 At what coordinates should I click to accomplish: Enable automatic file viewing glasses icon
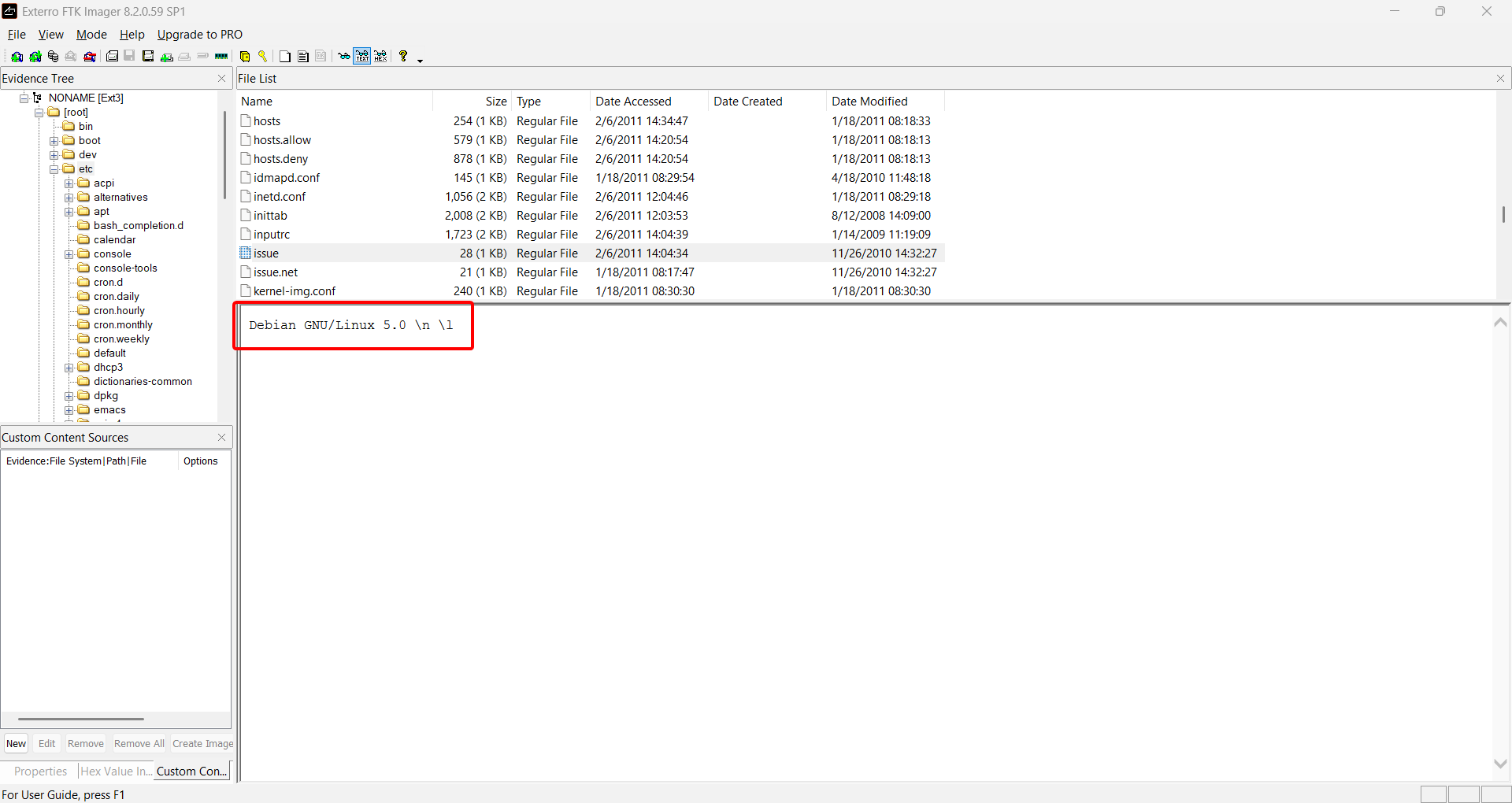tap(344, 57)
